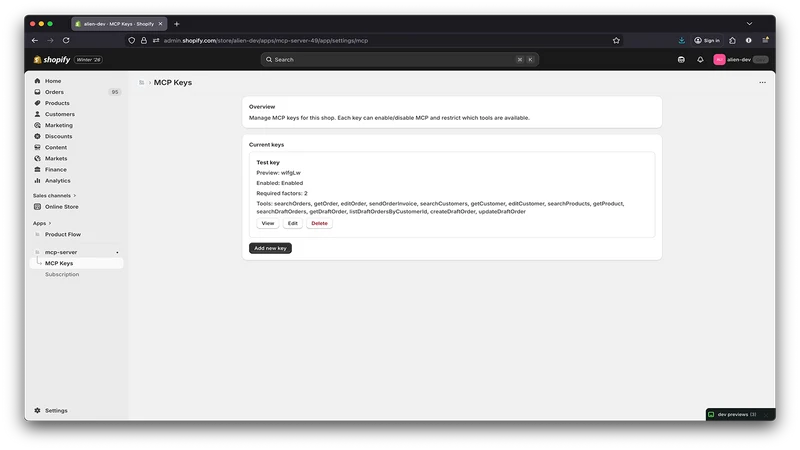Click browser Sign in button

(x=707, y=40)
